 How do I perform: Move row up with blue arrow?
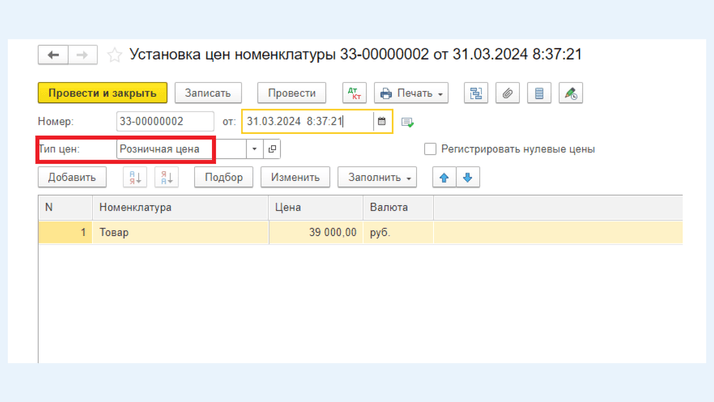[444, 178]
